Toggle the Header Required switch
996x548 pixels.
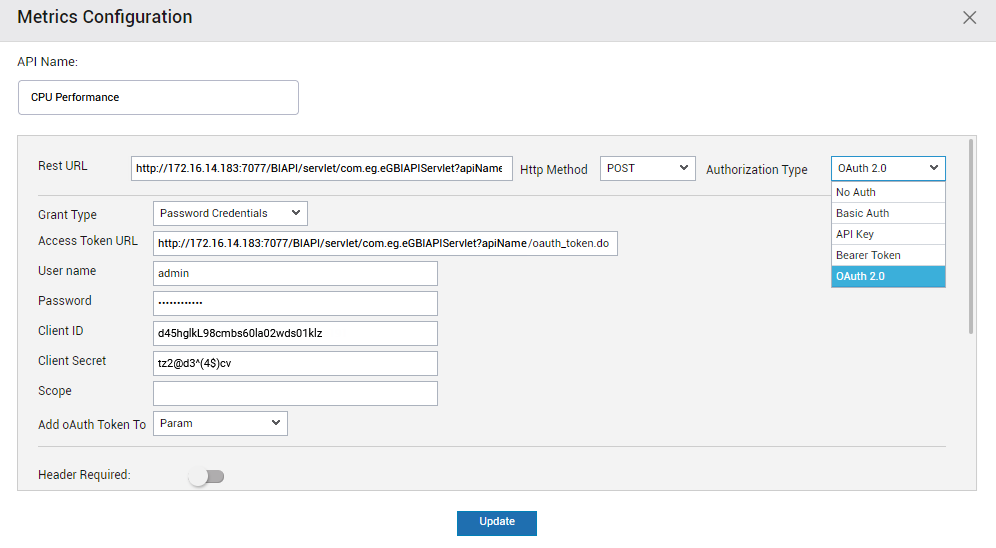pos(206,476)
